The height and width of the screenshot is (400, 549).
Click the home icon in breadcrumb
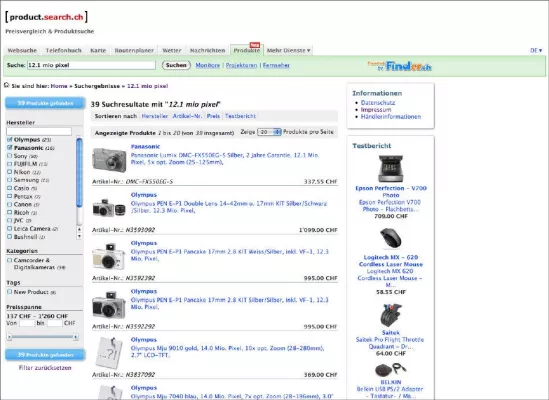click(x=6, y=85)
